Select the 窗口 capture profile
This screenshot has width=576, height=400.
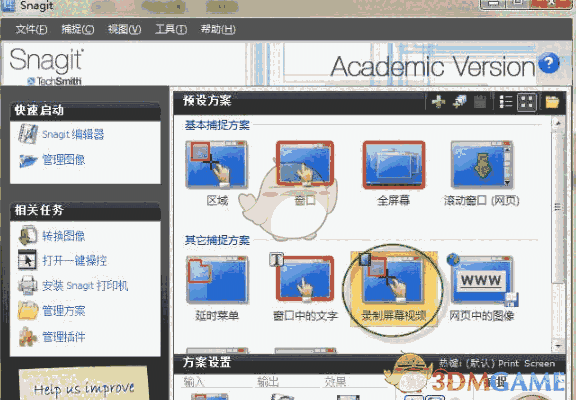305,174
